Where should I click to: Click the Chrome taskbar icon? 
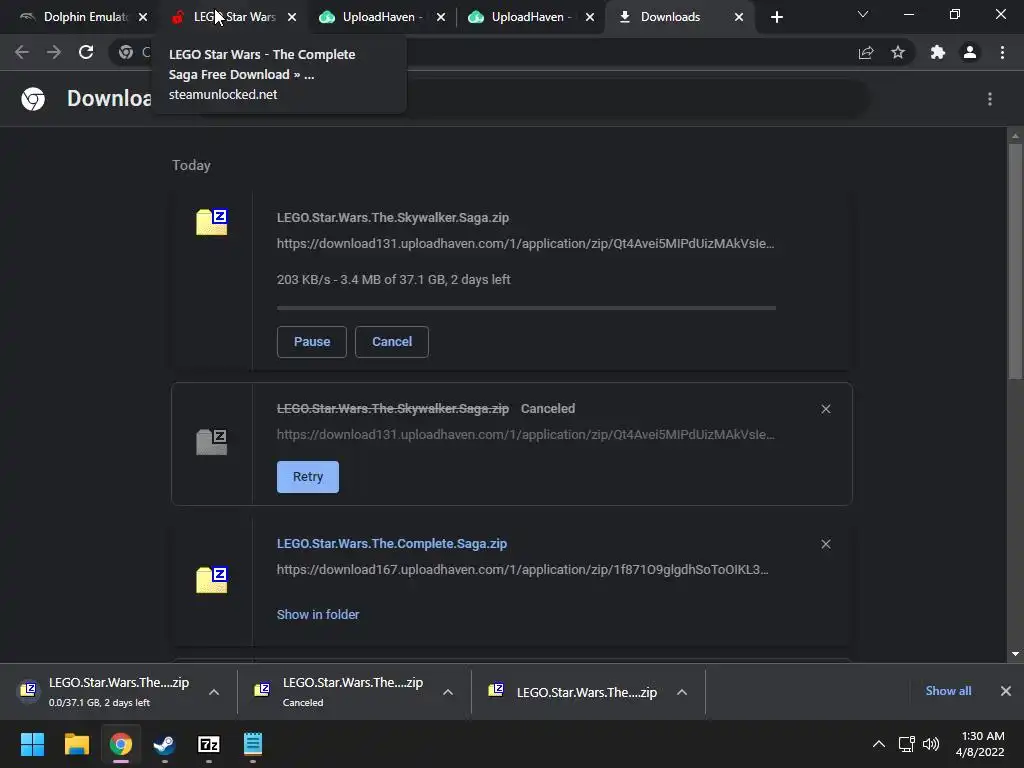(121, 744)
